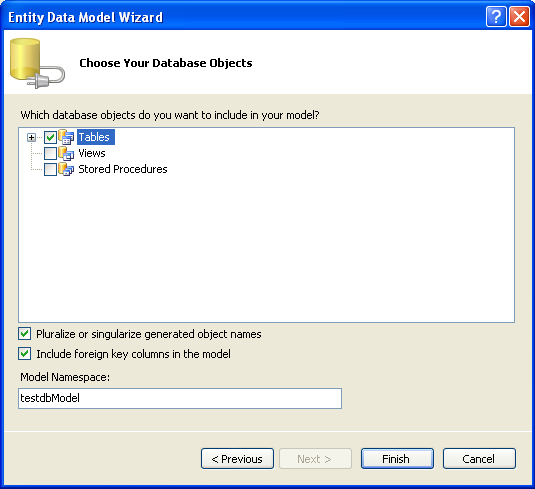Click the database plug icon in header
The height and width of the screenshot is (489, 535).
37,63
